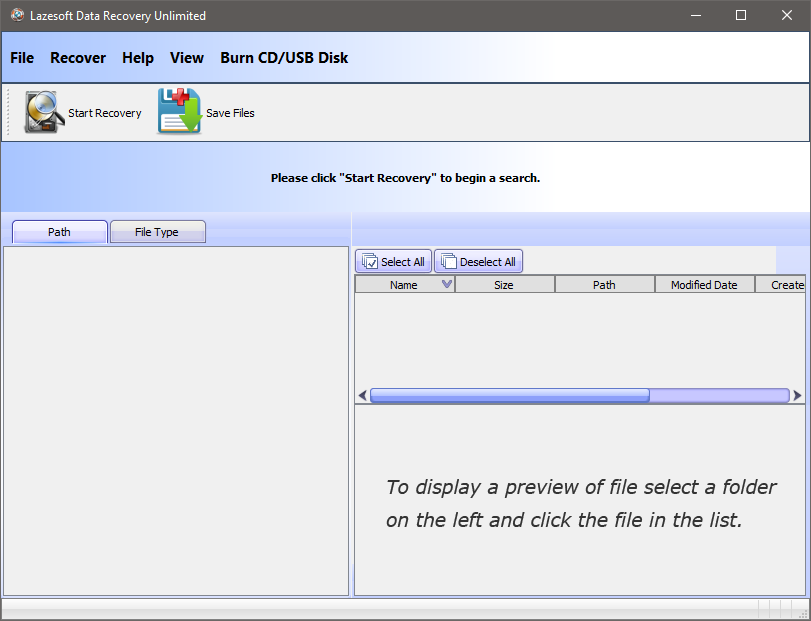Click the Deselect All icon
The image size is (811, 621).
447,262
